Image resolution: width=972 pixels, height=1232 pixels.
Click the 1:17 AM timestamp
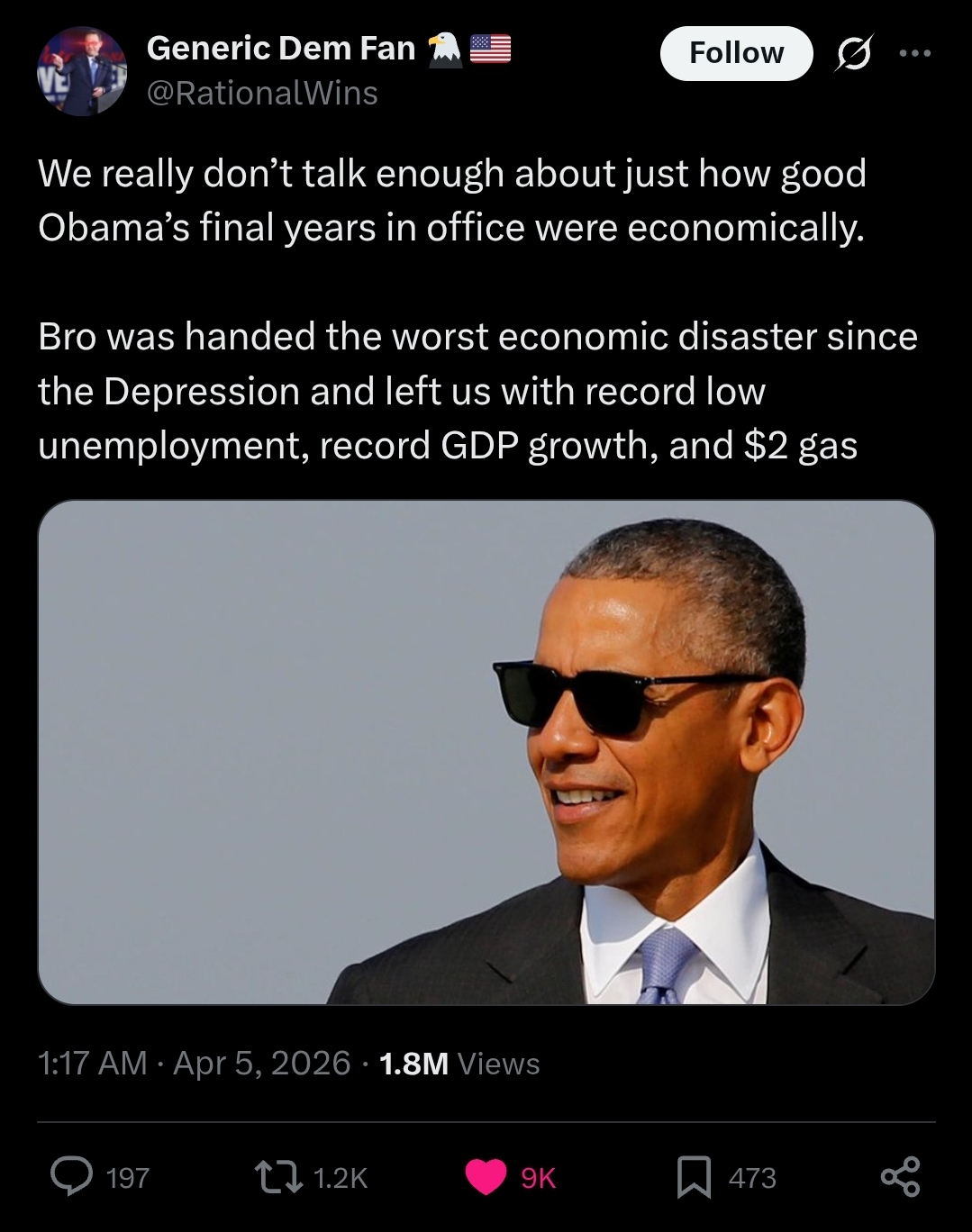92,1064
